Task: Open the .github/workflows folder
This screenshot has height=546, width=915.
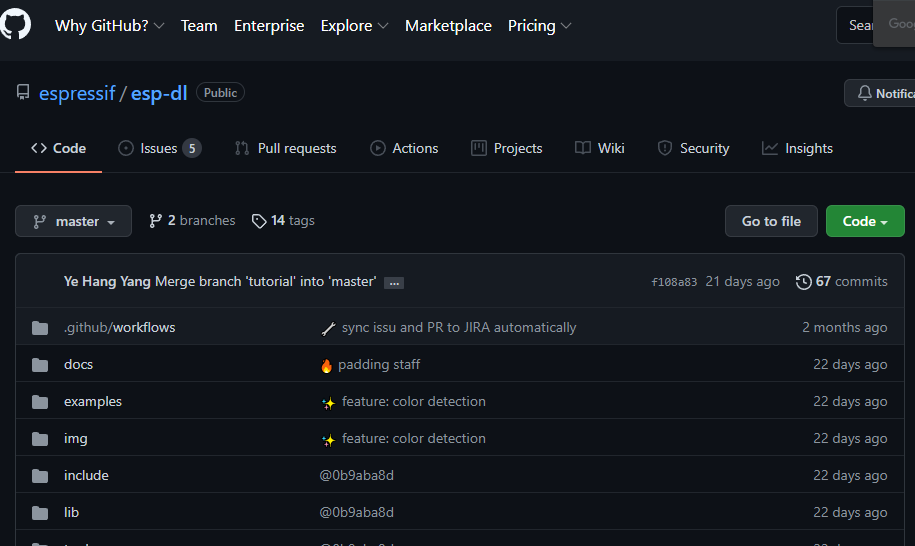Action: [x=120, y=328]
